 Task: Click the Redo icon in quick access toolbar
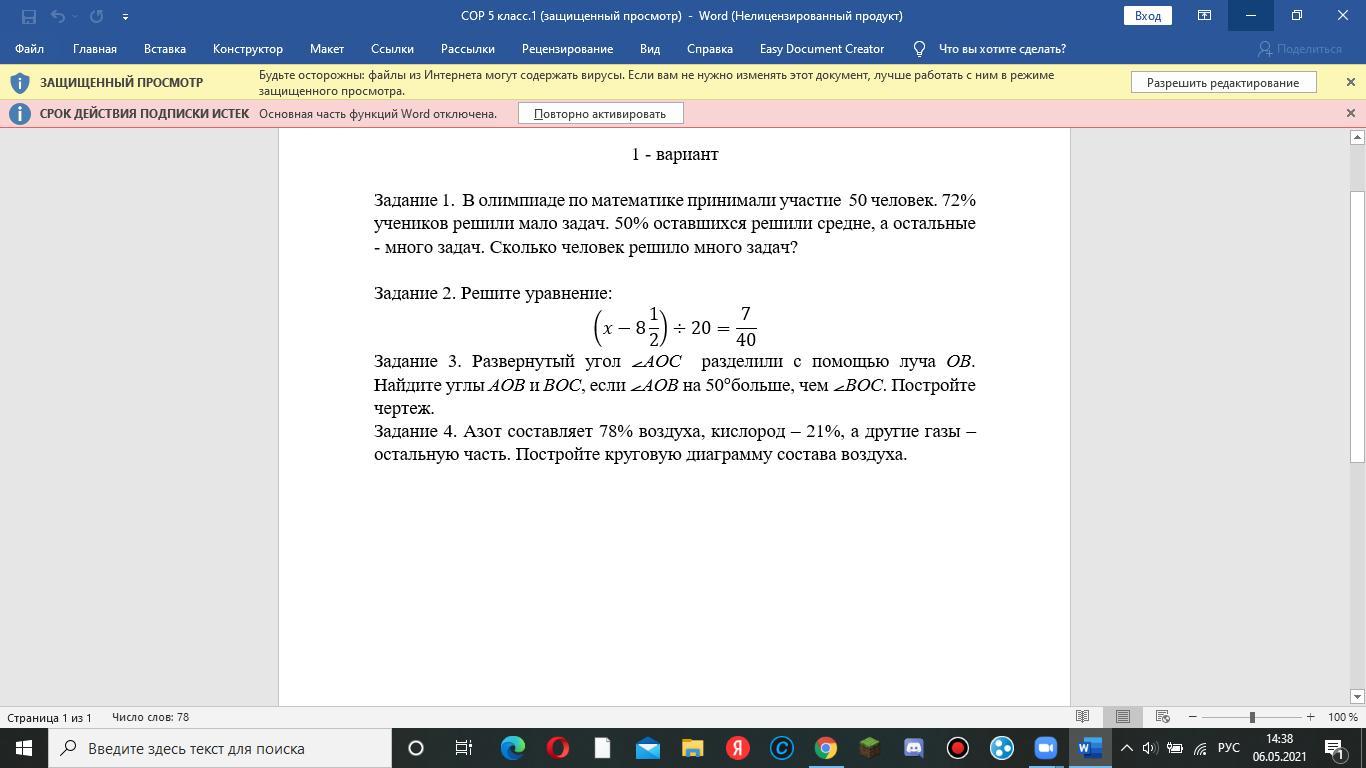96,16
